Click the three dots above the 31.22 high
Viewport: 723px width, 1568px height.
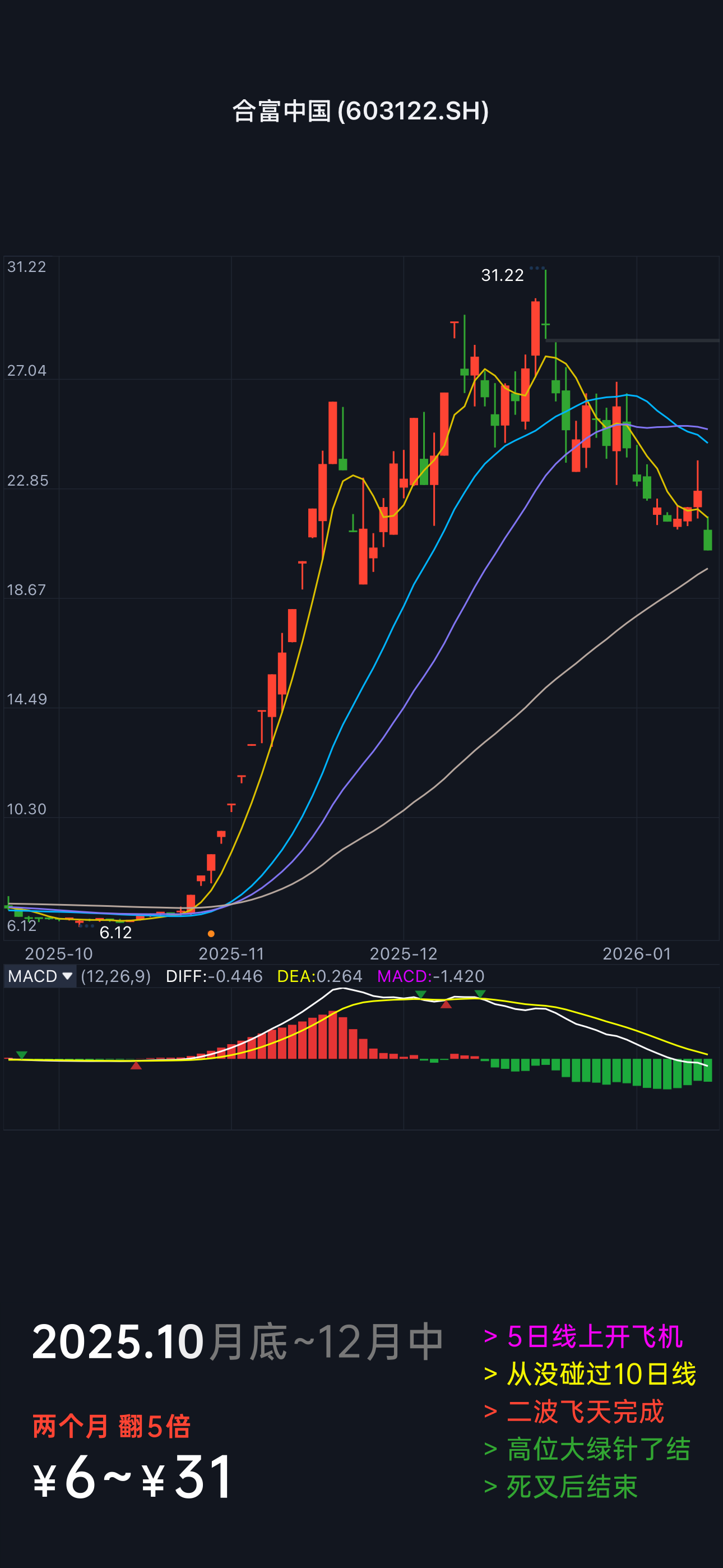click(537, 268)
